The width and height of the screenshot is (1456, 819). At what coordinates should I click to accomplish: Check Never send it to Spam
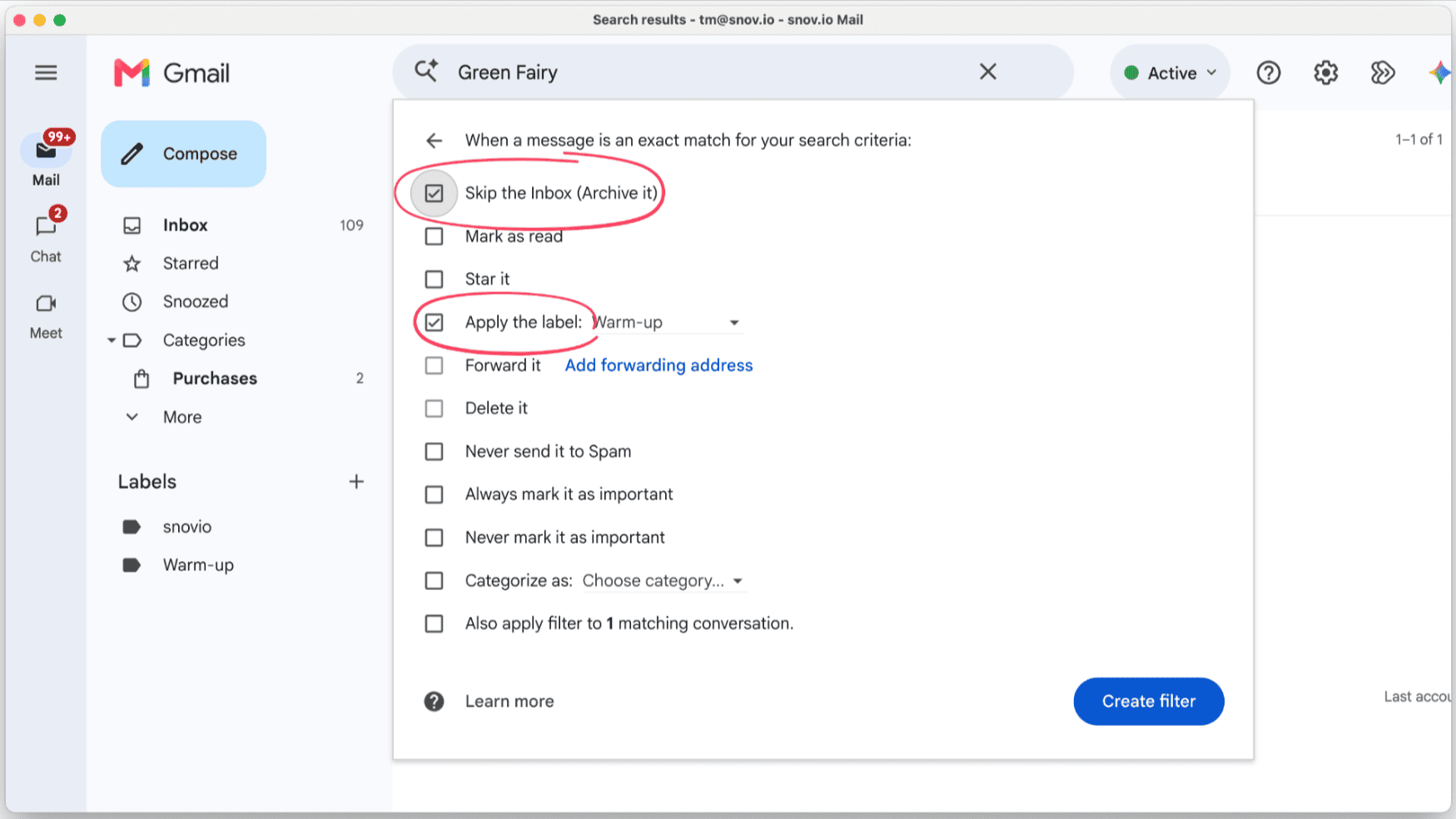434,451
